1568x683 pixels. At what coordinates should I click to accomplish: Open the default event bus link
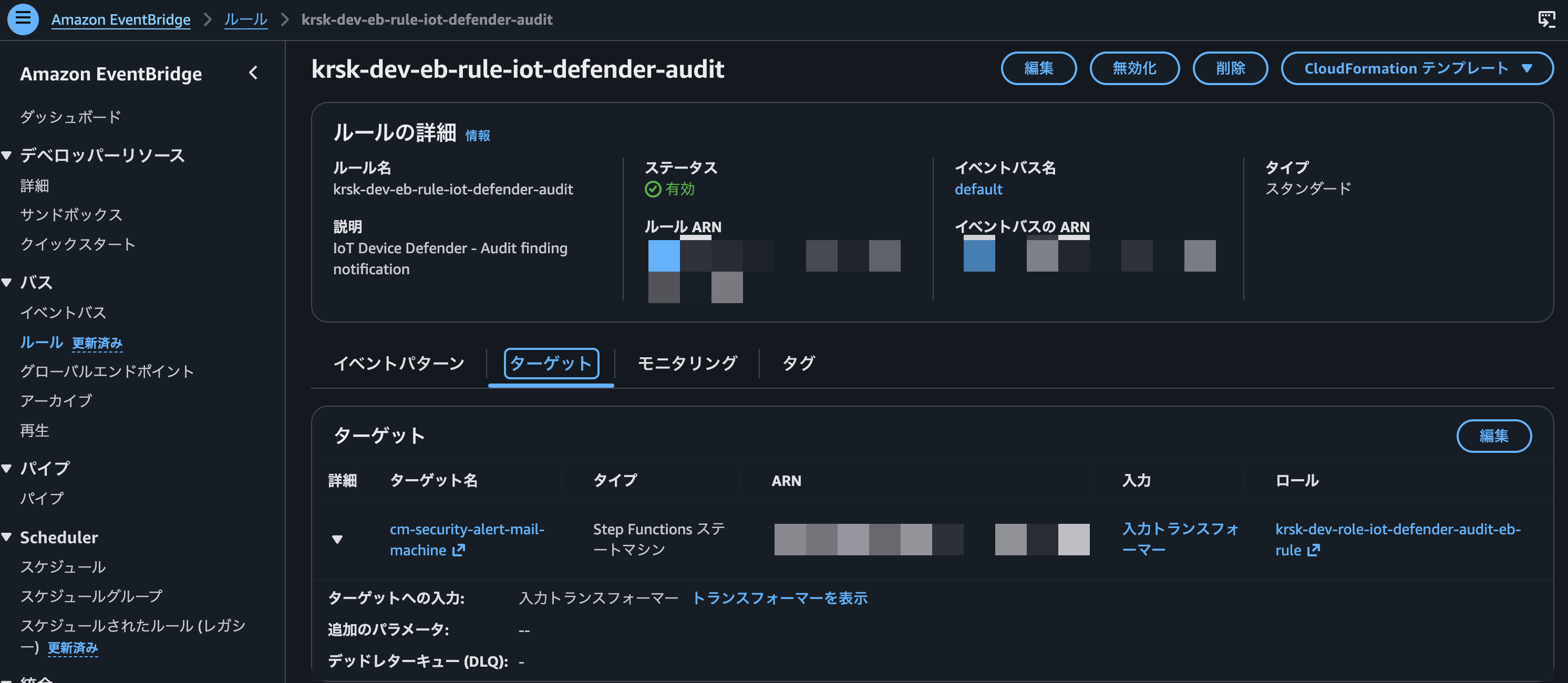click(978, 189)
